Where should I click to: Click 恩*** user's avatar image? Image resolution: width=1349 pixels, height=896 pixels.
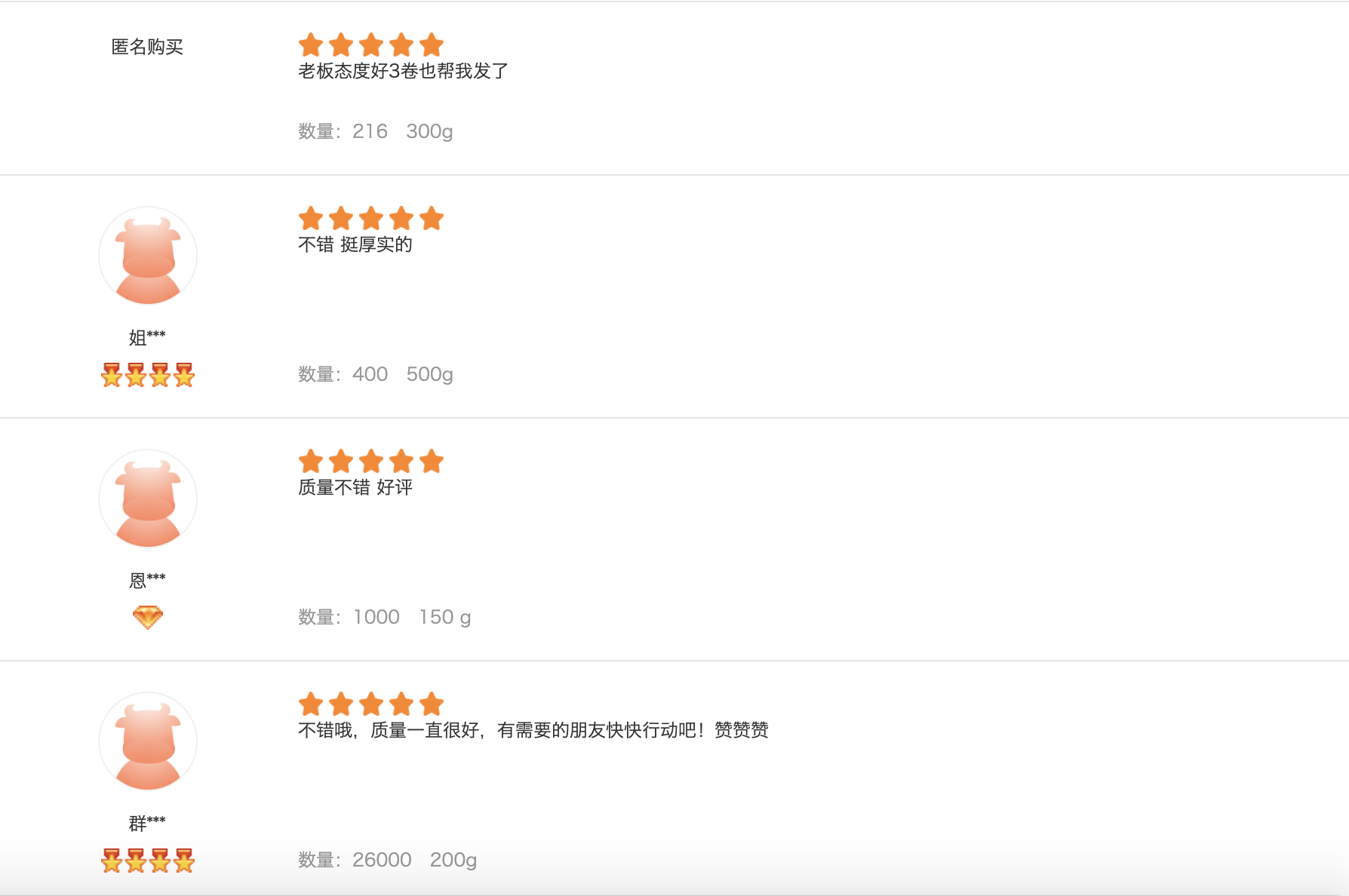click(148, 498)
